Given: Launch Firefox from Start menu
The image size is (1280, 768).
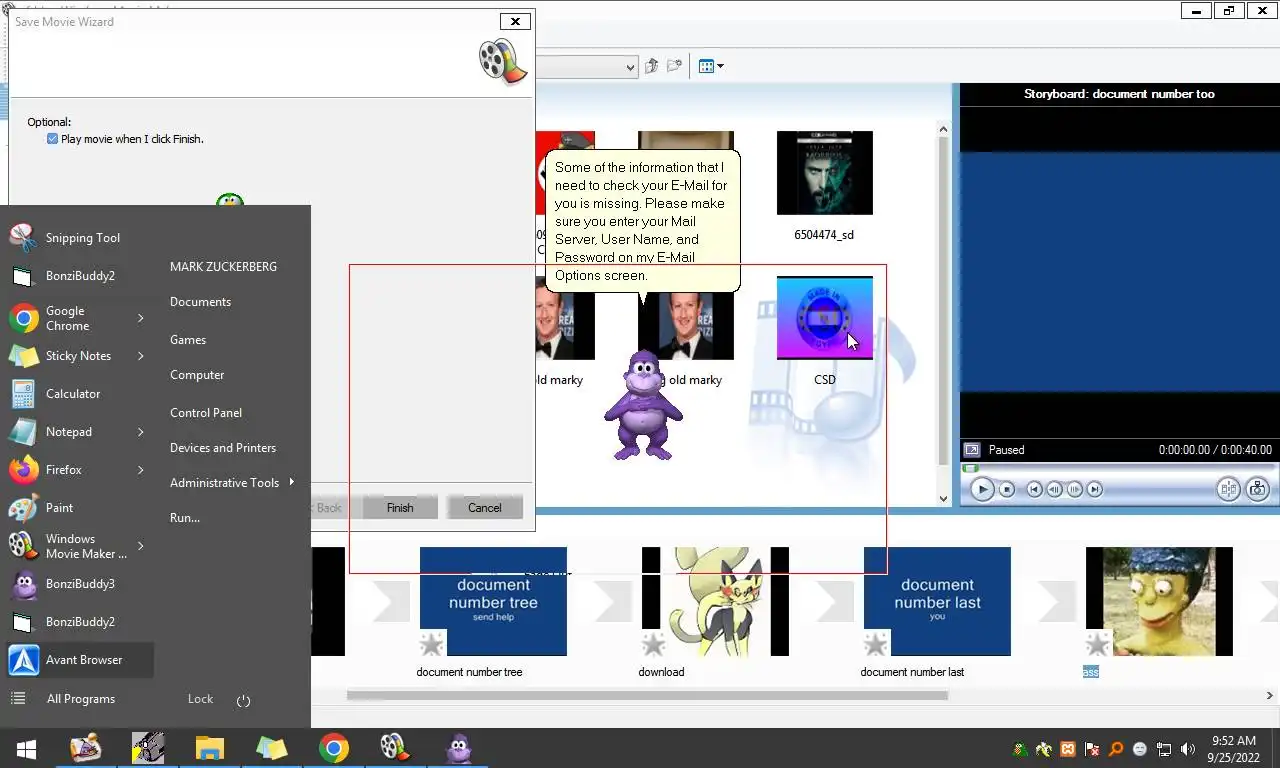Looking at the screenshot, I should pos(66,470).
